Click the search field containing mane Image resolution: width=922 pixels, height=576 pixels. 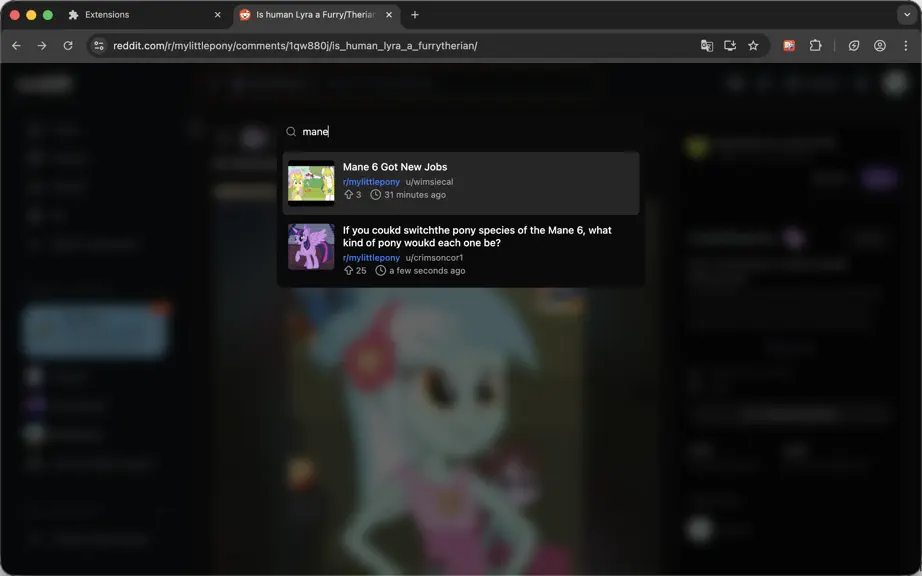[x=461, y=132]
